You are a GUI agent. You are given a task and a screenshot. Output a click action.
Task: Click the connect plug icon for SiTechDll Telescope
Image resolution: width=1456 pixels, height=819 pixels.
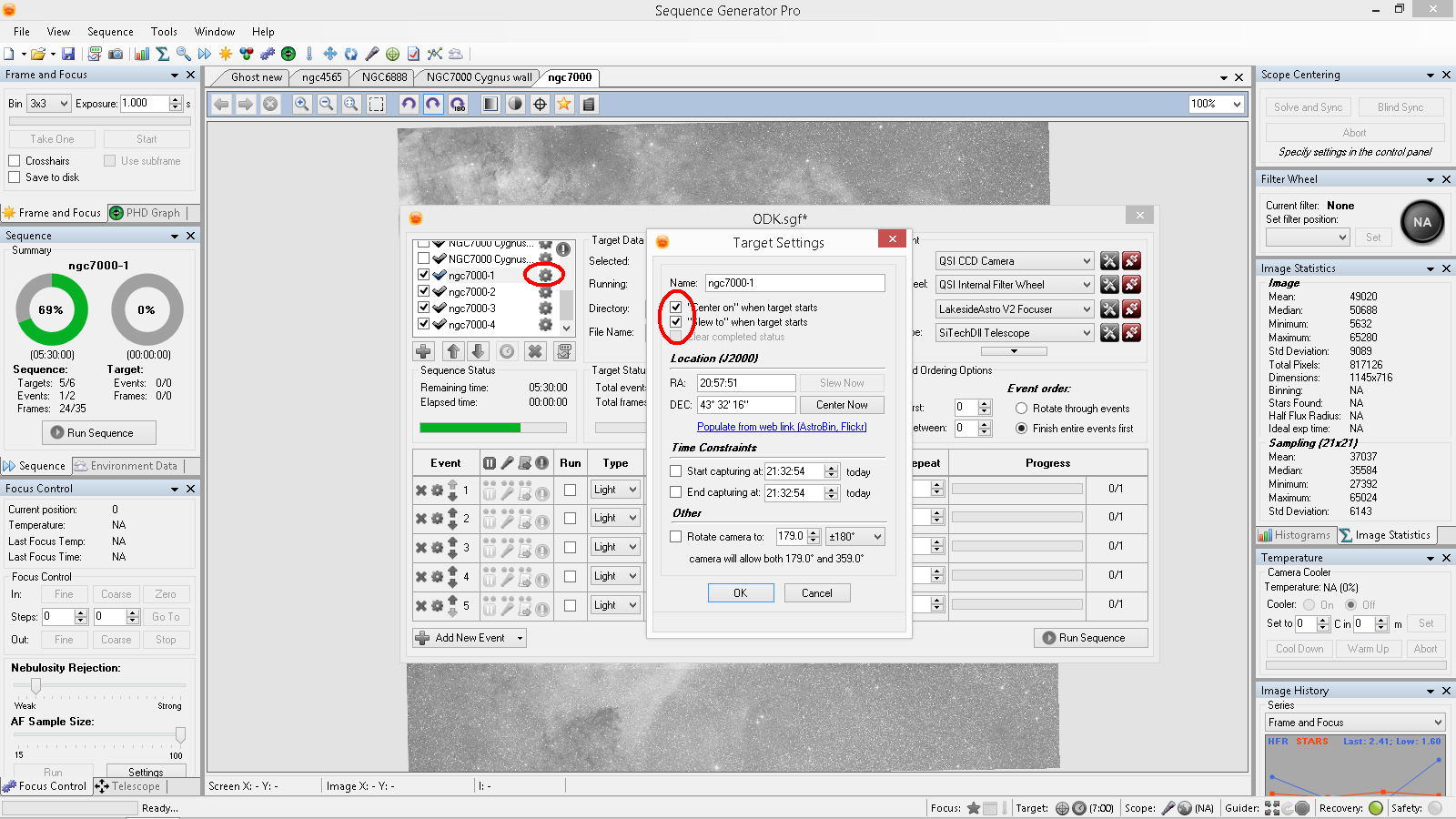(x=1132, y=333)
